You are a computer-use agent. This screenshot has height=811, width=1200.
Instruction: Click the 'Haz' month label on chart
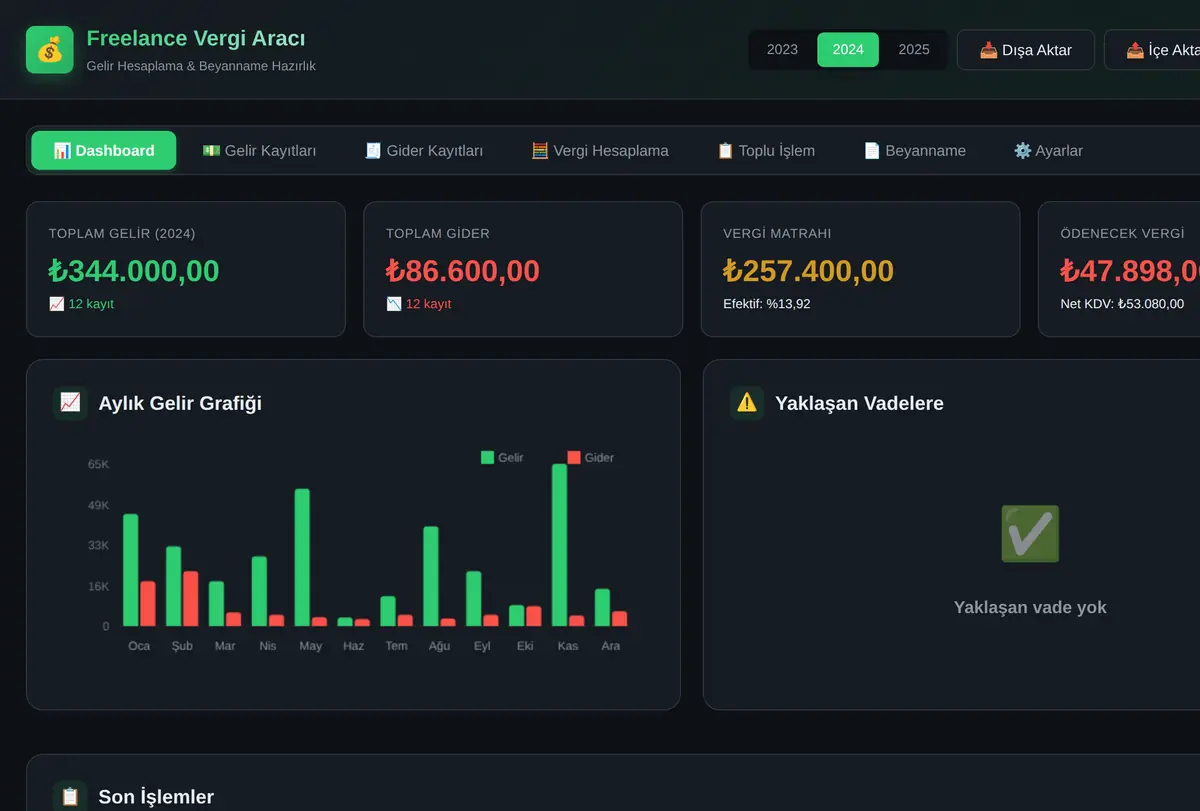(353, 646)
